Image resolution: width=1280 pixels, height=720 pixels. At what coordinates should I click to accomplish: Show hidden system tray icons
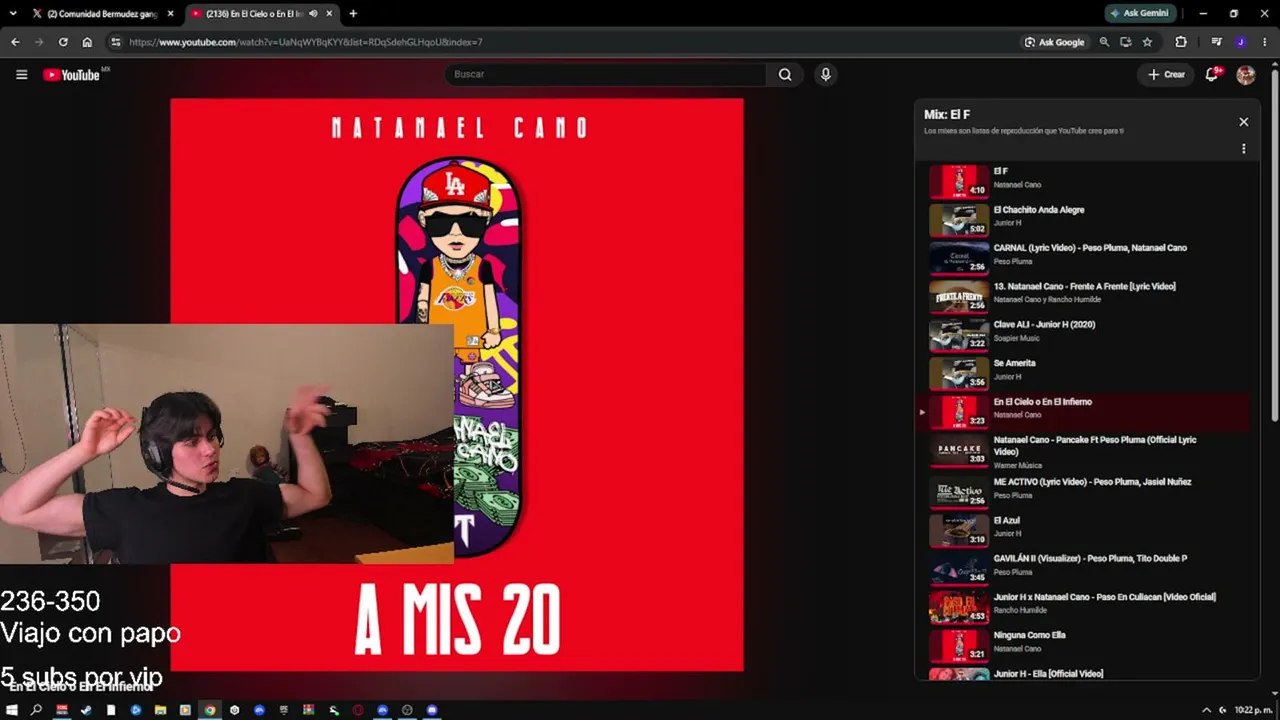[1206, 710]
